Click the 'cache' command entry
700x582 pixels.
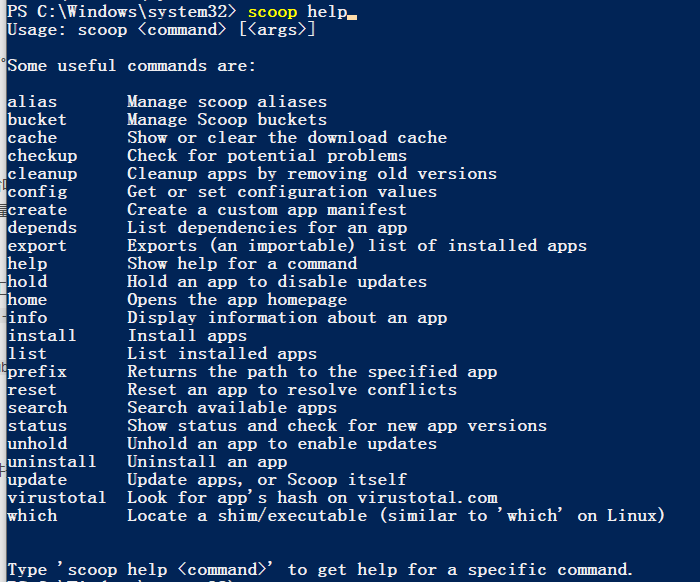coord(32,138)
